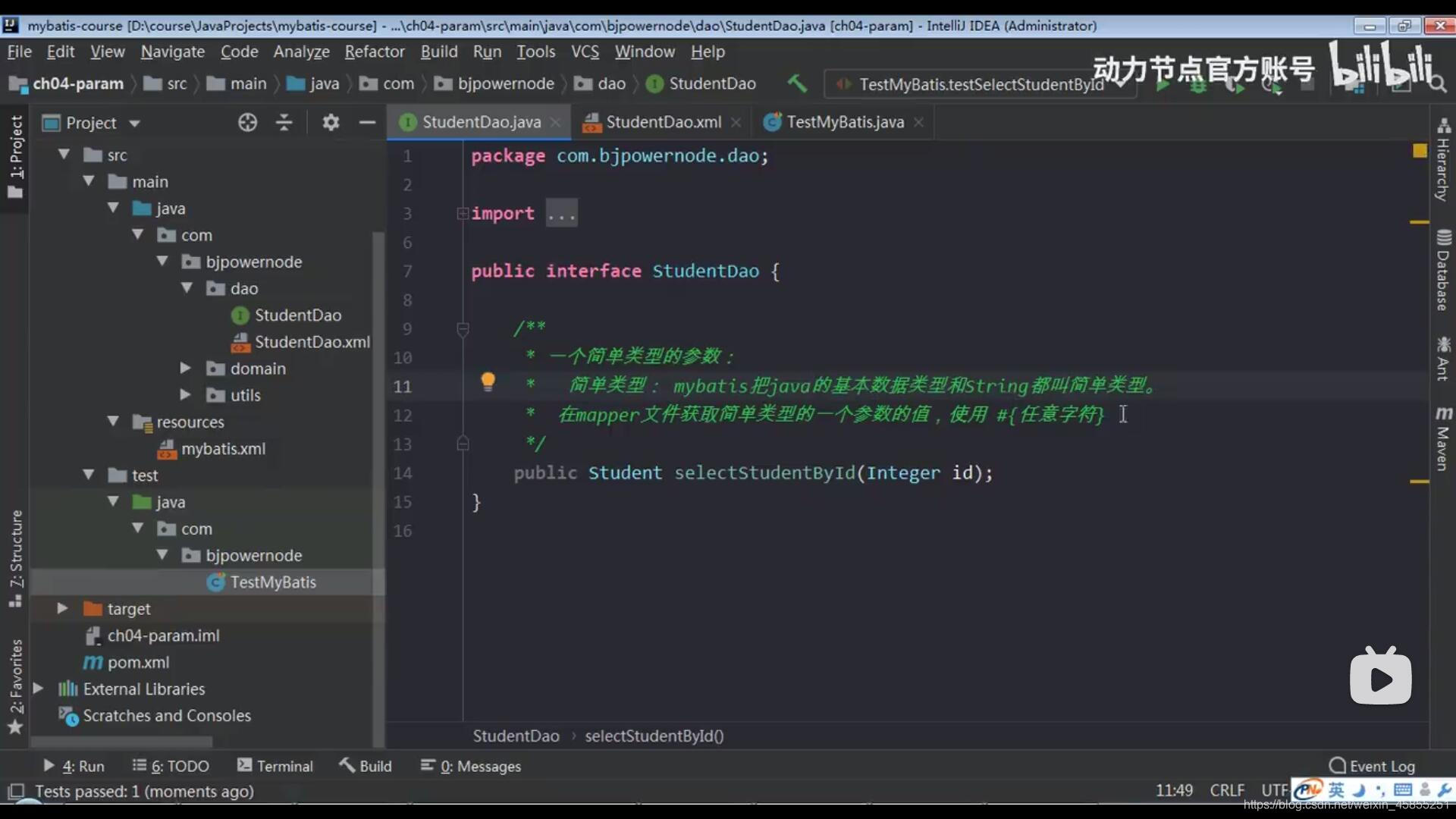Click the bilibili play button overlay
The height and width of the screenshot is (819, 1456).
click(1380, 677)
